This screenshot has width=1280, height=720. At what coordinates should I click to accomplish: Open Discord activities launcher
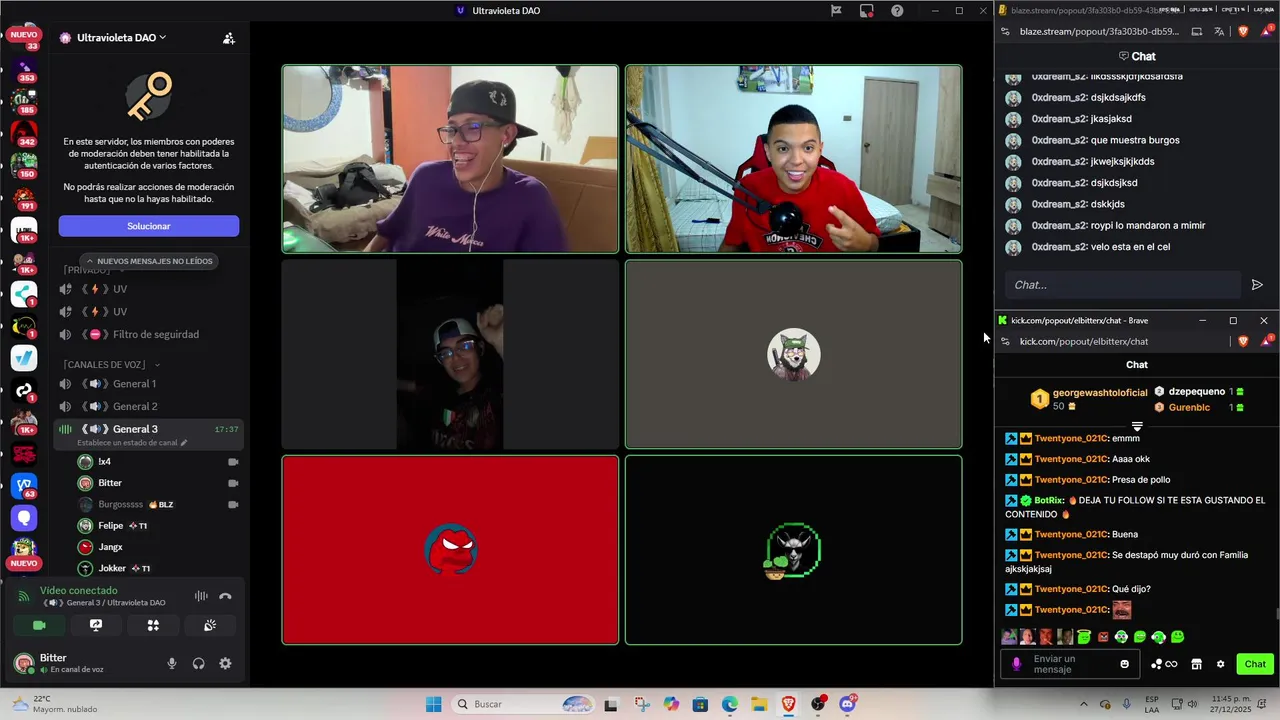click(x=153, y=625)
